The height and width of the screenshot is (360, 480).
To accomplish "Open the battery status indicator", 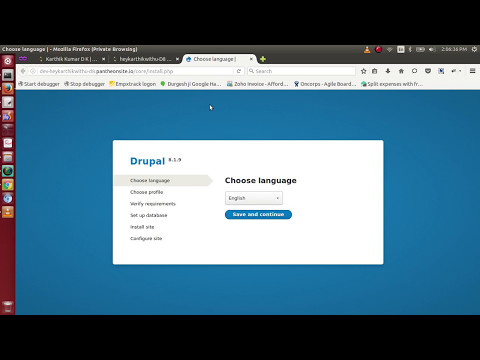I will tap(420, 49).
